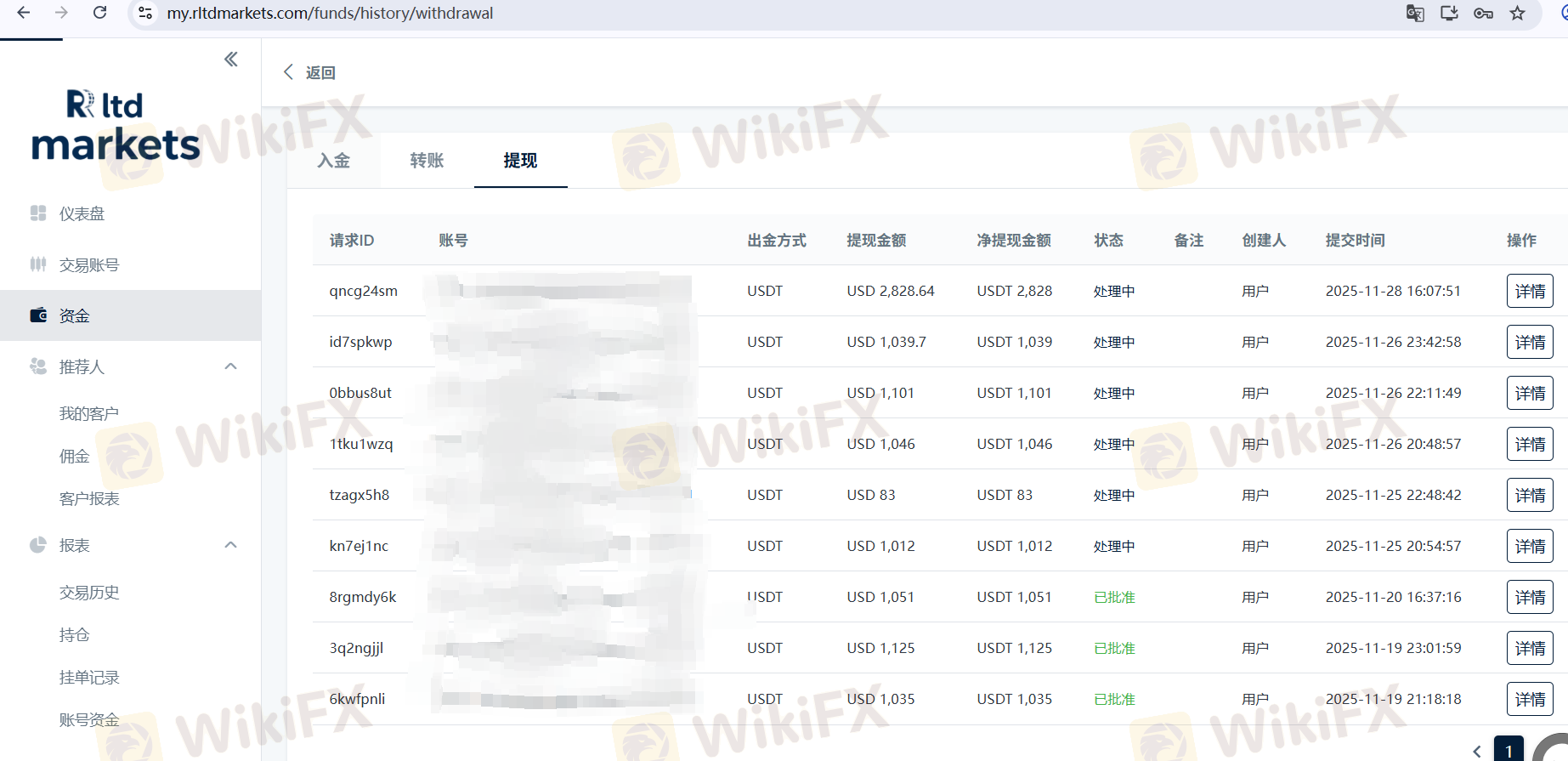1568x761 pixels.
Task: Go forward in browser history
Action: pos(61,13)
